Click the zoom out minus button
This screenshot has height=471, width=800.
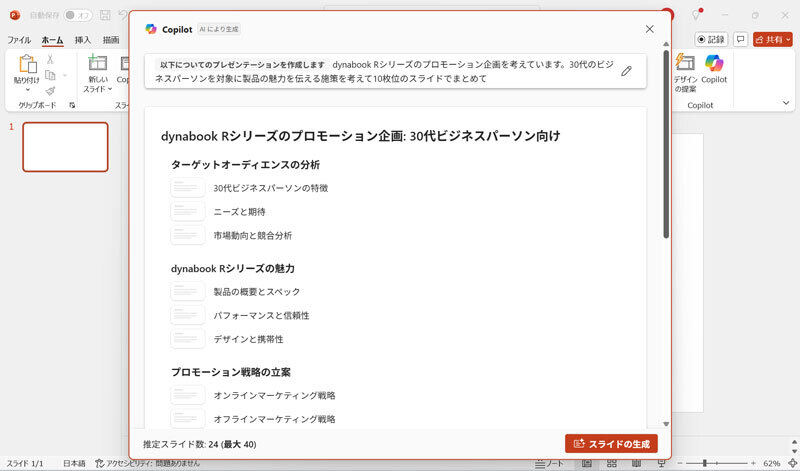click(679, 463)
